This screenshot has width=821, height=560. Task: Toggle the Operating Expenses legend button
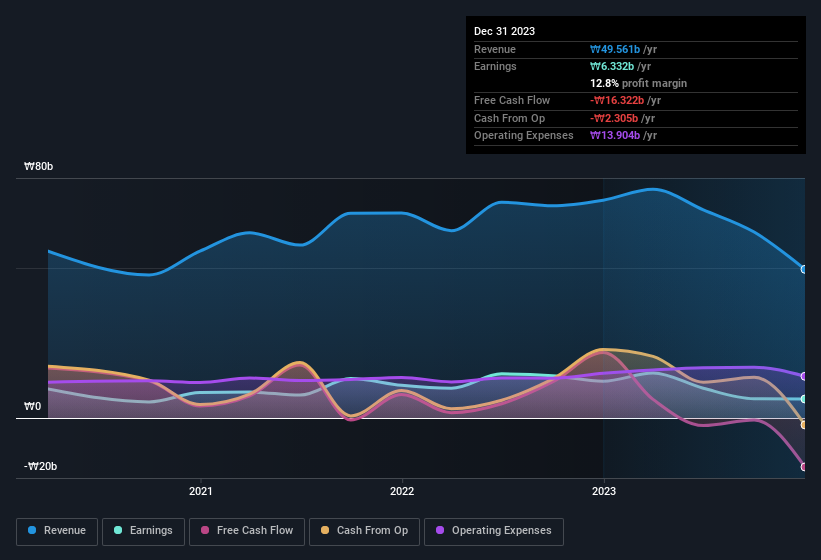494,531
